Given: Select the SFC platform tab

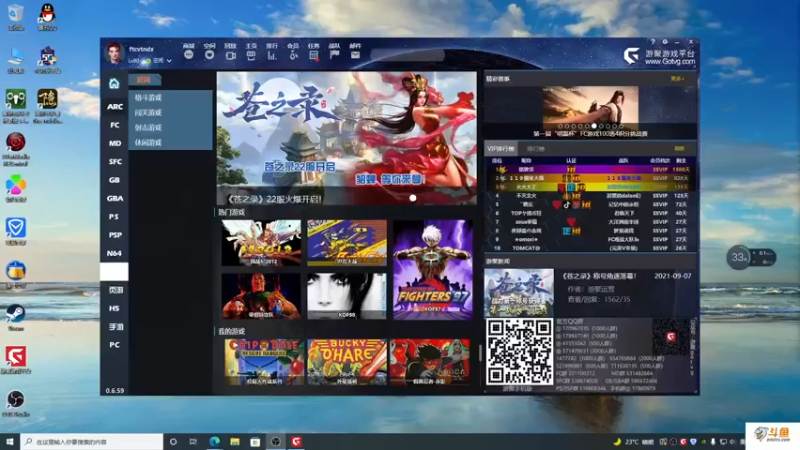Looking at the screenshot, I should pyautogui.click(x=114, y=162).
